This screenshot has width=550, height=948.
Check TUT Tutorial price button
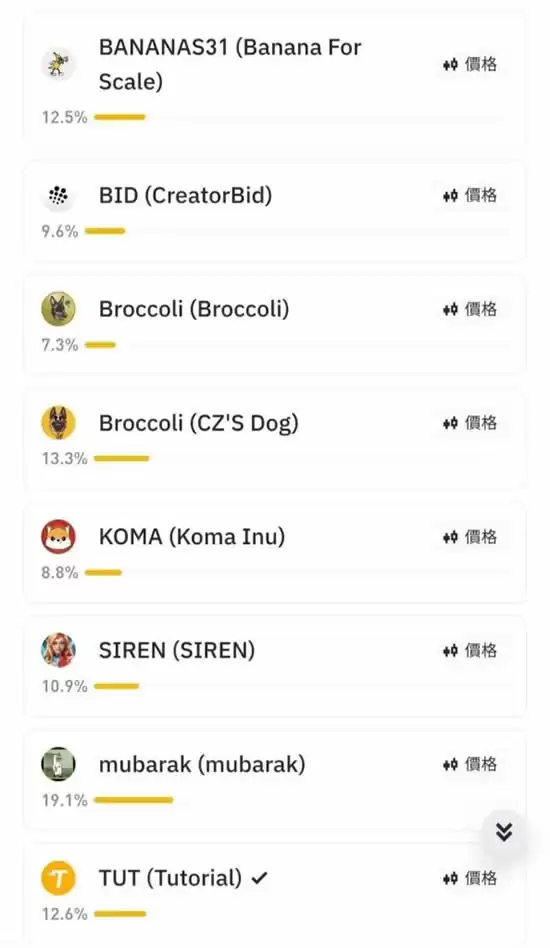click(470, 877)
